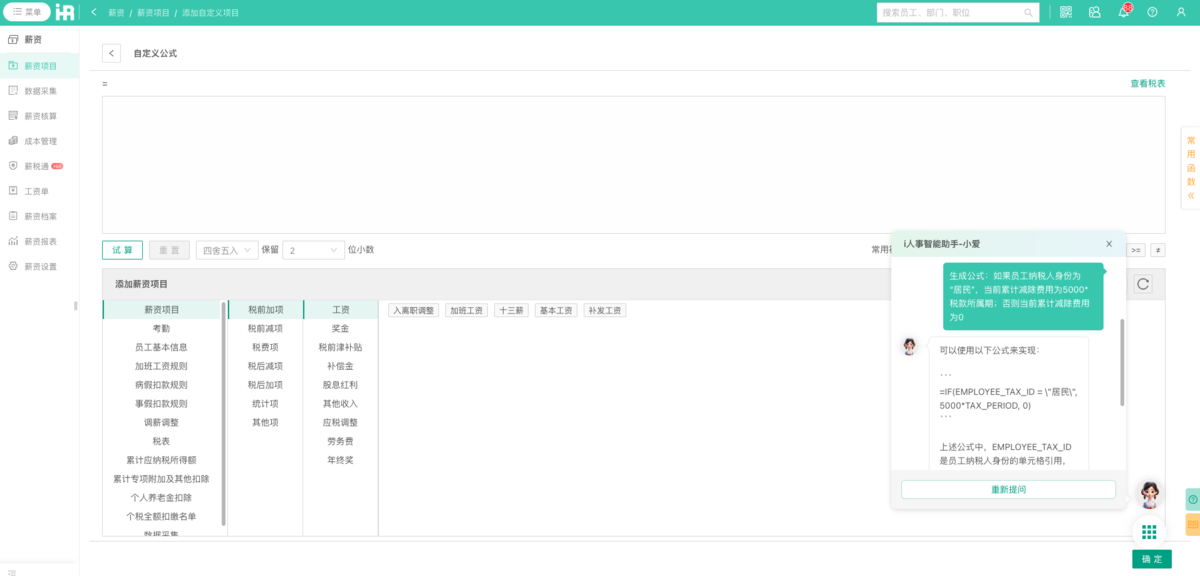Add the 入离职调整 salary item tag

pyautogui.click(x=413, y=311)
